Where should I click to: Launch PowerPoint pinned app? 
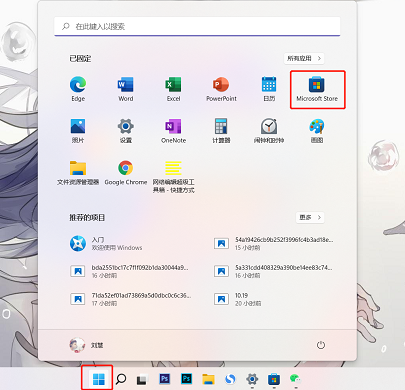coord(221,89)
